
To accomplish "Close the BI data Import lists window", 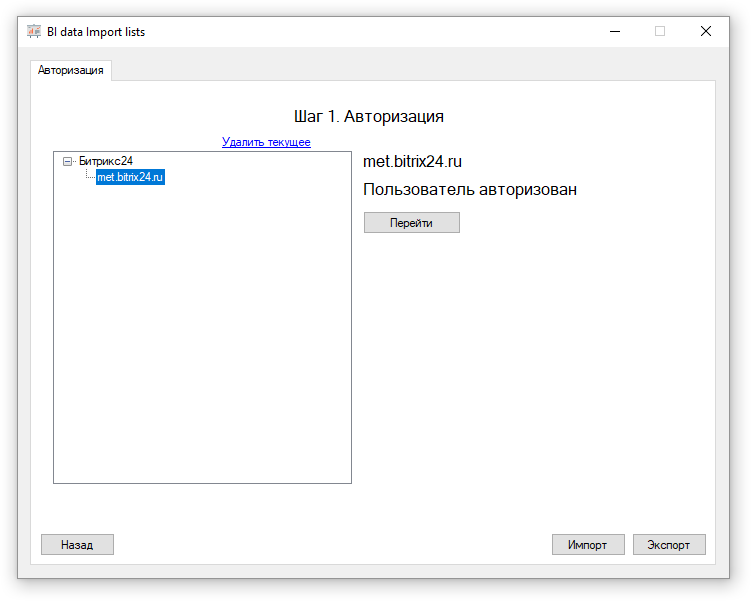I will 705,32.
